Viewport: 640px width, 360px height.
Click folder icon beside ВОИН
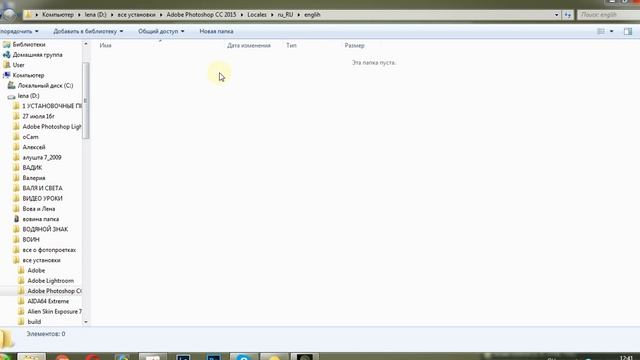(16, 239)
